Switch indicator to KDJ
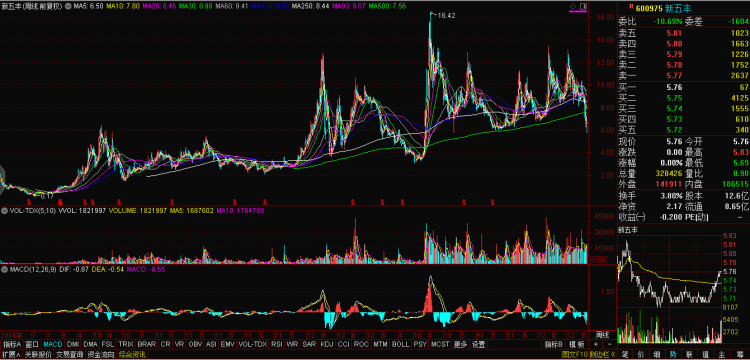 327,344
